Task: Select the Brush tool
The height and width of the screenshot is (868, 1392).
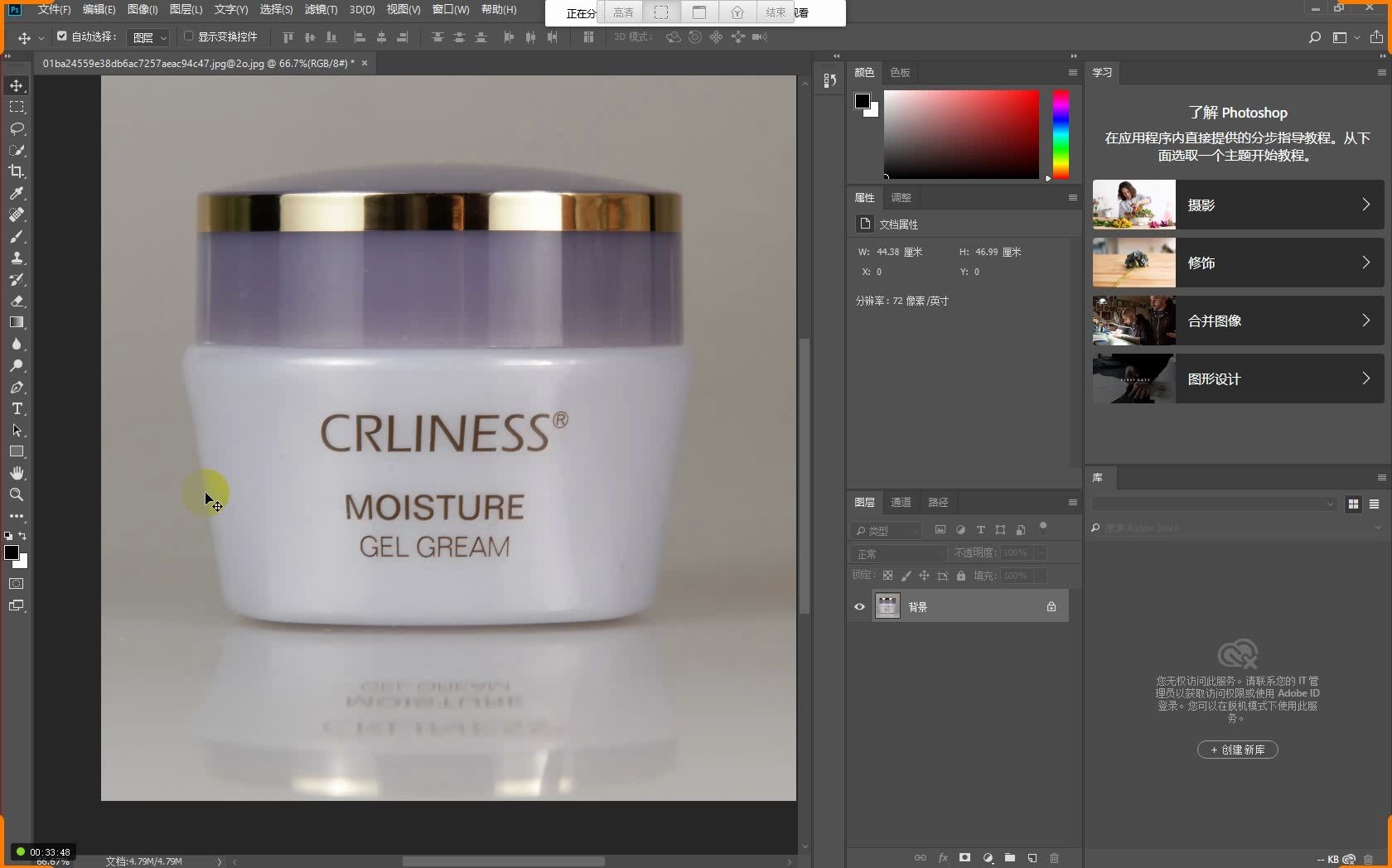Action: 17,237
